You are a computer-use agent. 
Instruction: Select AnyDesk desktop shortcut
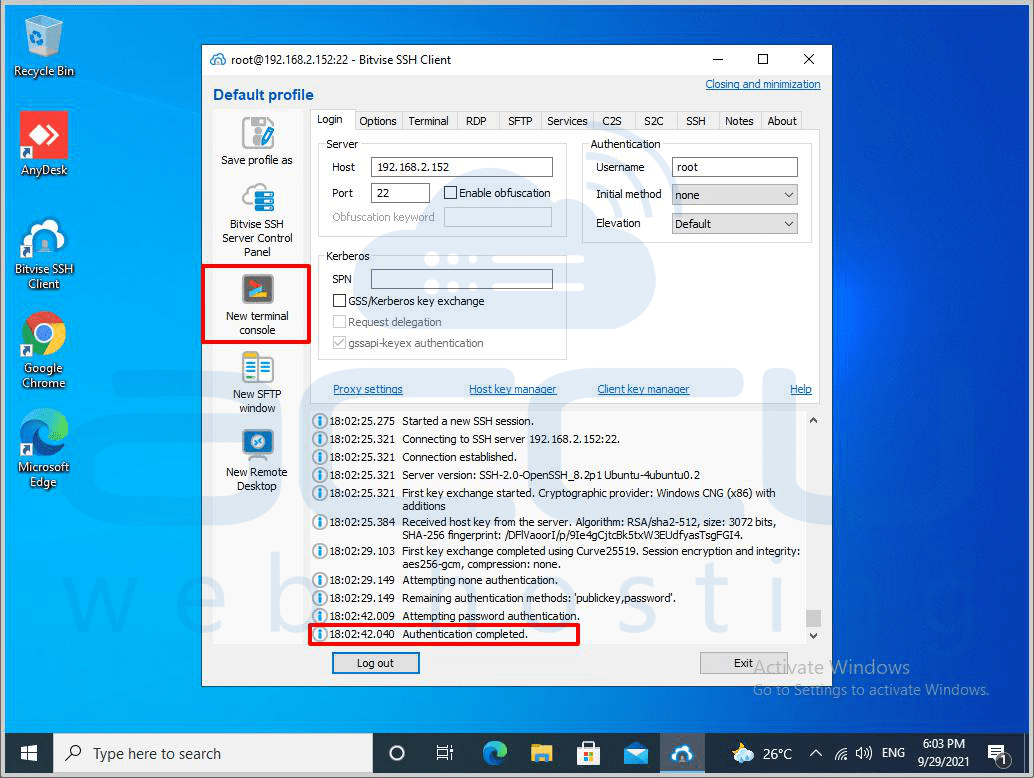click(44, 144)
